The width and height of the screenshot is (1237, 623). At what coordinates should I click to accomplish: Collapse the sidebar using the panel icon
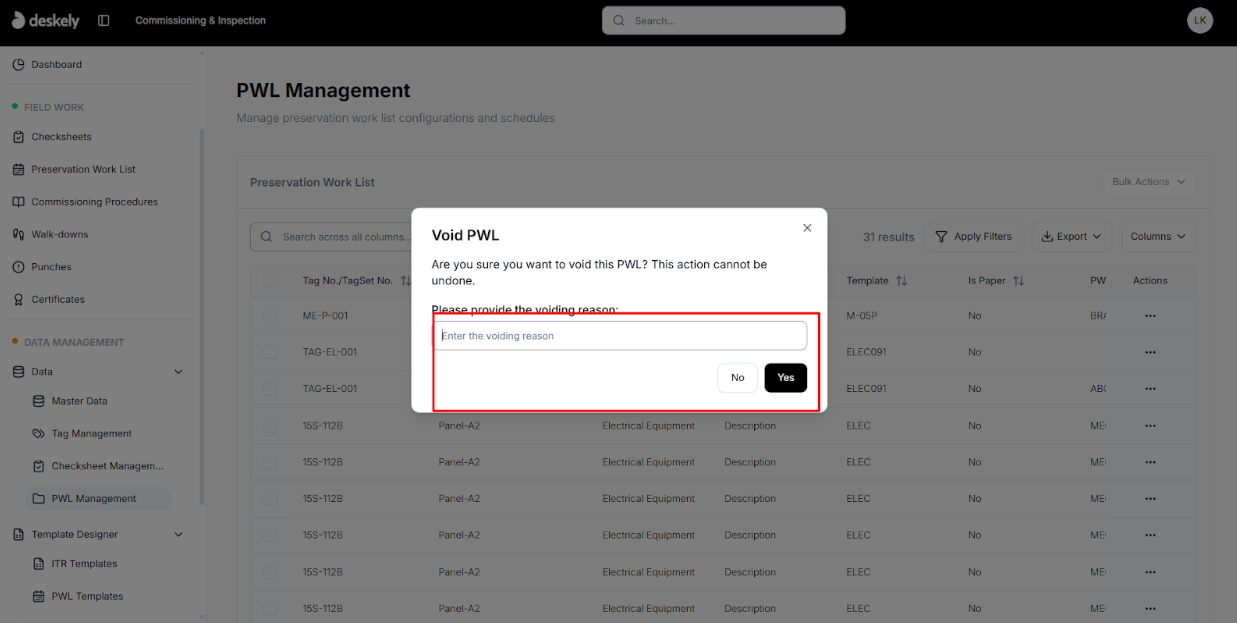[x=103, y=20]
